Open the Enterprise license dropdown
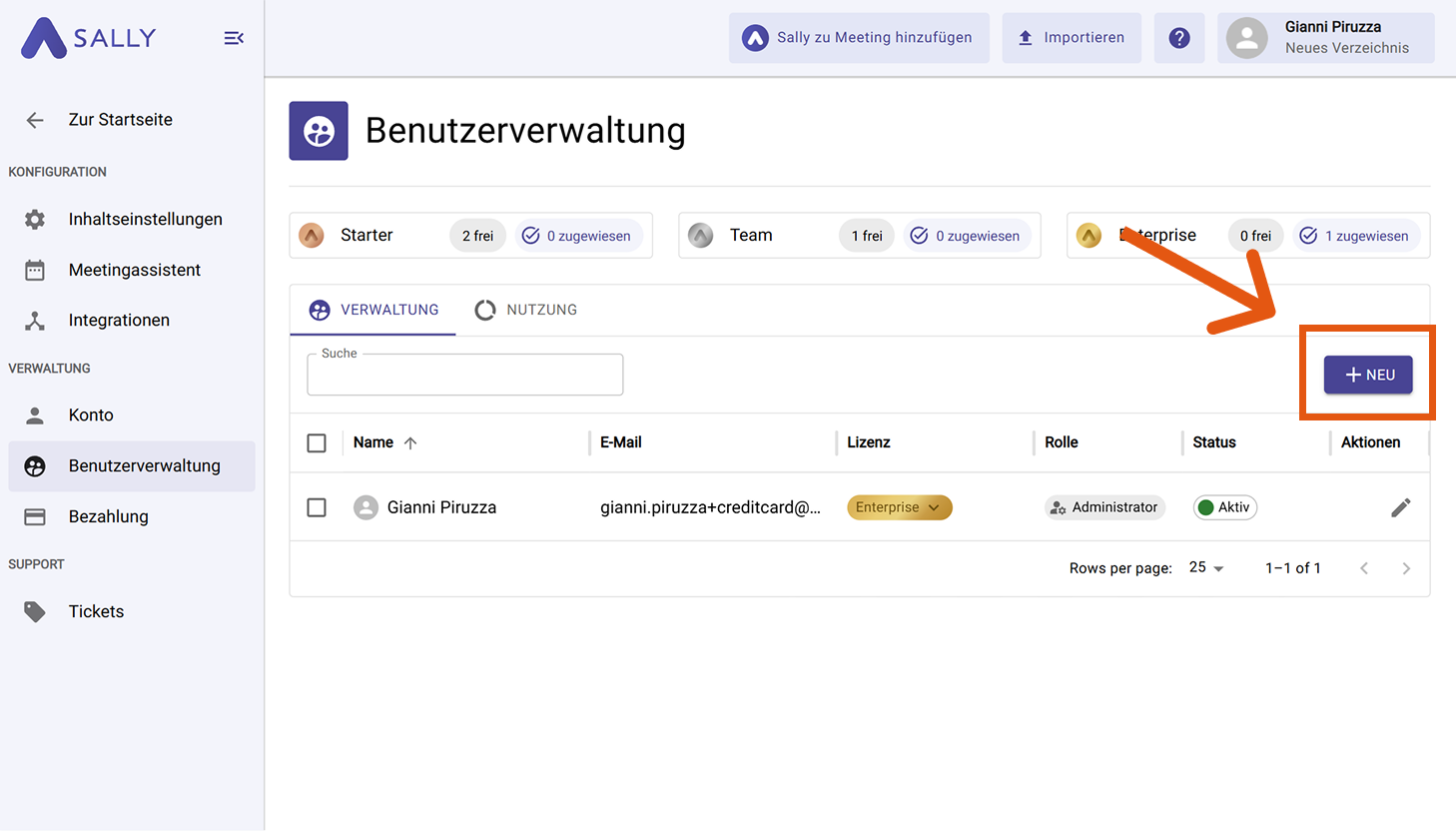Image resolution: width=1456 pixels, height=831 pixels. click(900, 507)
